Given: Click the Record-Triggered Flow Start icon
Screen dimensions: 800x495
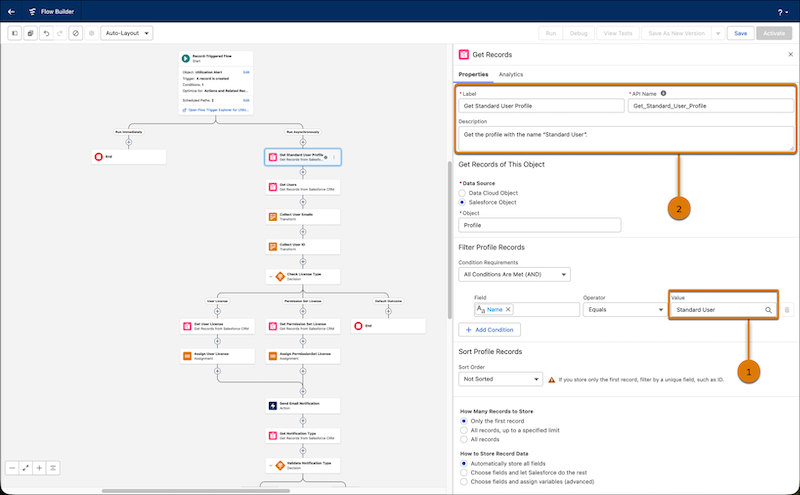Looking at the screenshot, I should coord(186,59).
